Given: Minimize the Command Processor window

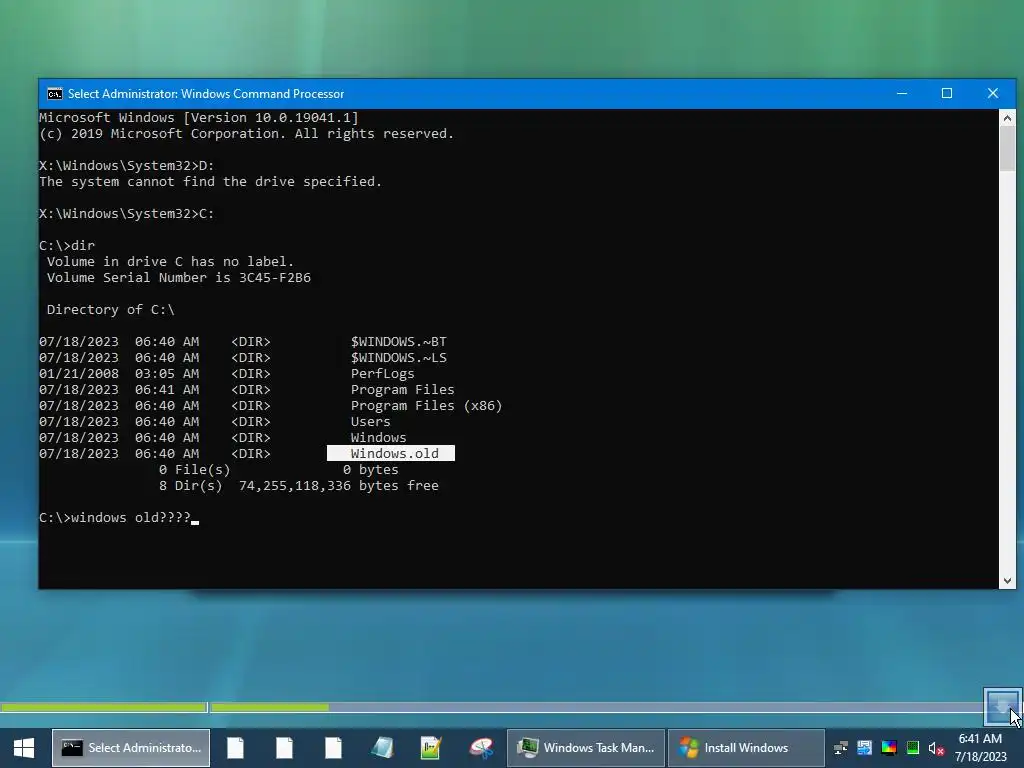Looking at the screenshot, I should (x=902, y=93).
